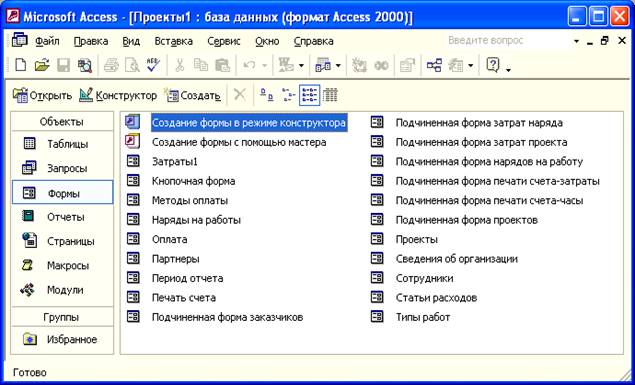Screen dimensions: 635x385
Task: Click the Copy toolbar icon
Action: pos(201,65)
